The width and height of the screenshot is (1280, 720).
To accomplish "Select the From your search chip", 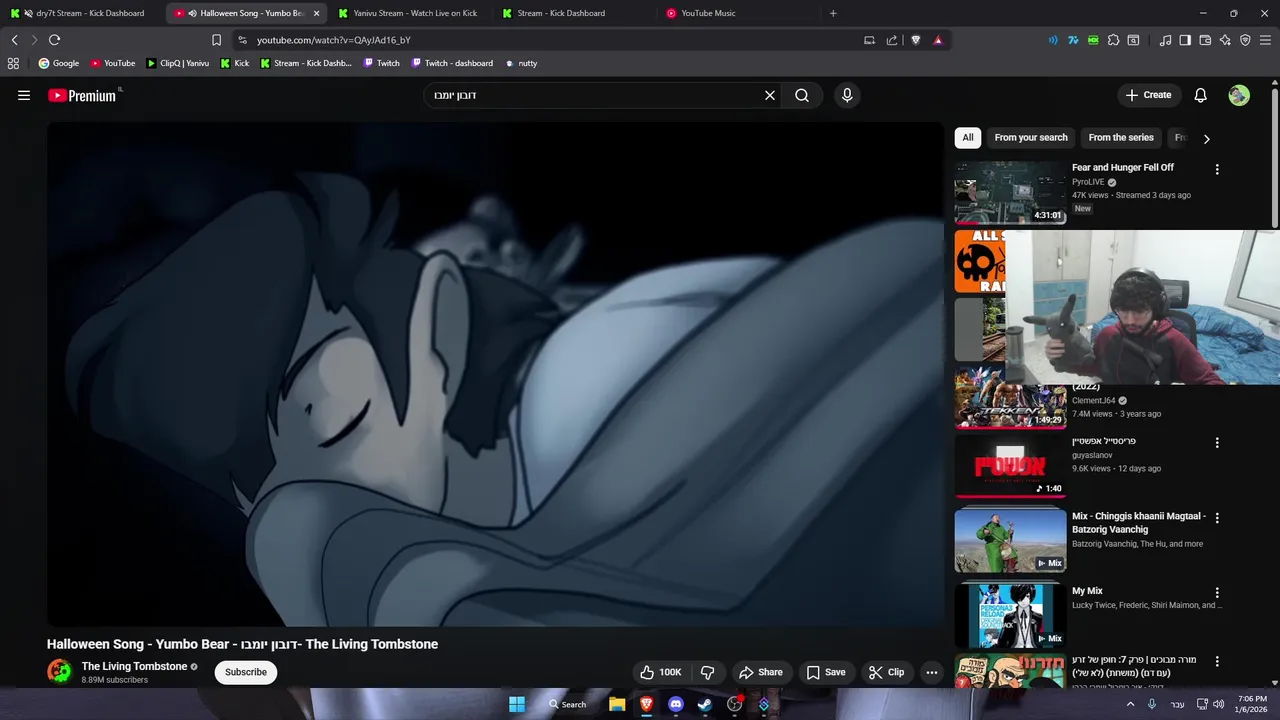I will (x=1031, y=138).
